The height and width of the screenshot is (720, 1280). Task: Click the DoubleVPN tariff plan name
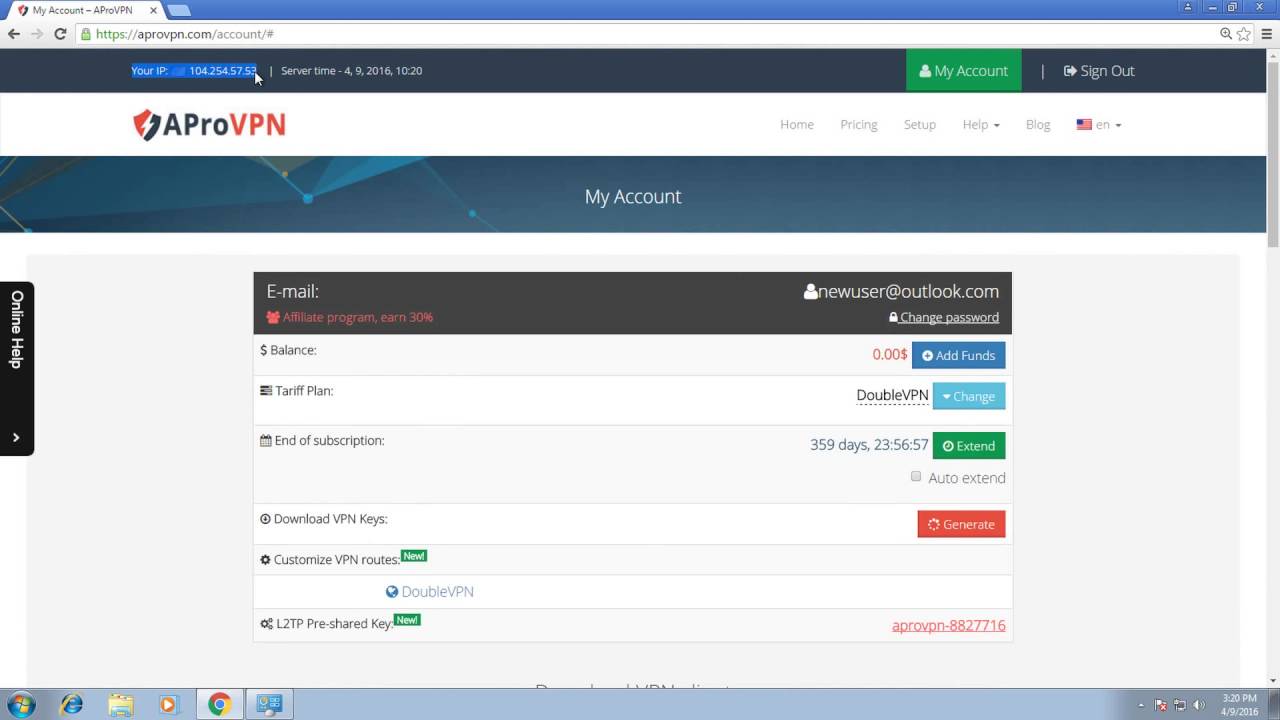(x=892, y=395)
